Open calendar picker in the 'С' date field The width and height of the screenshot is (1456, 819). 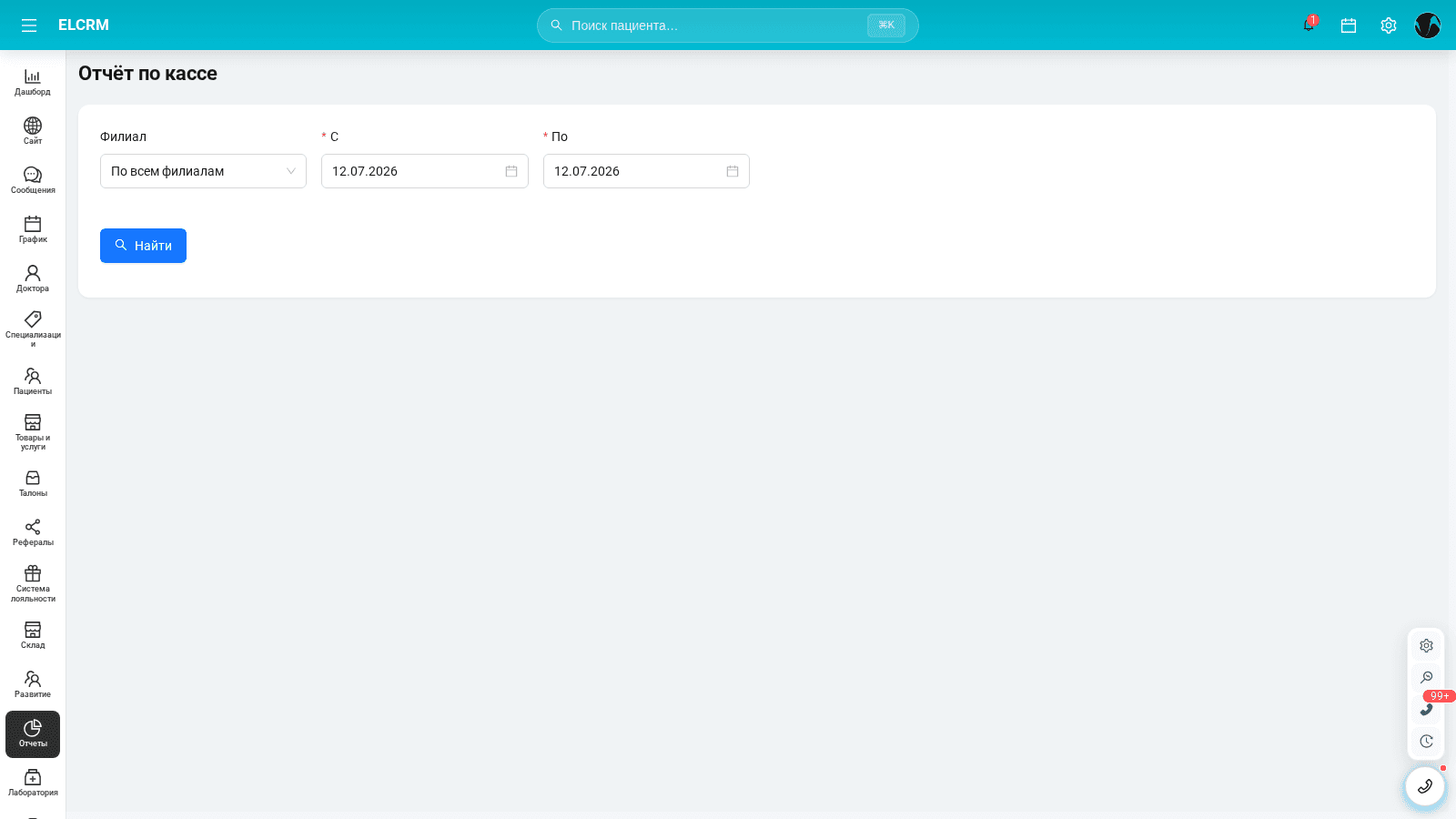pos(511,171)
